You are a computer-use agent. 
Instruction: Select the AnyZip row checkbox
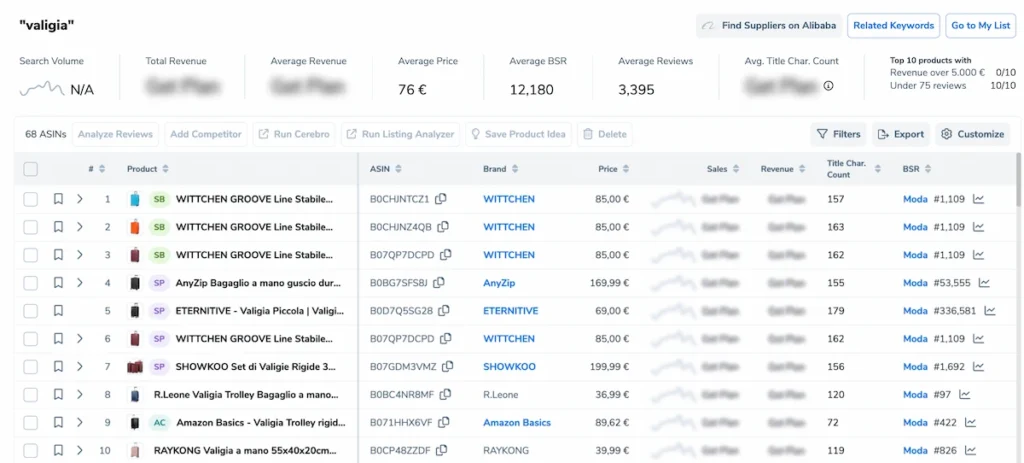pos(31,283)
